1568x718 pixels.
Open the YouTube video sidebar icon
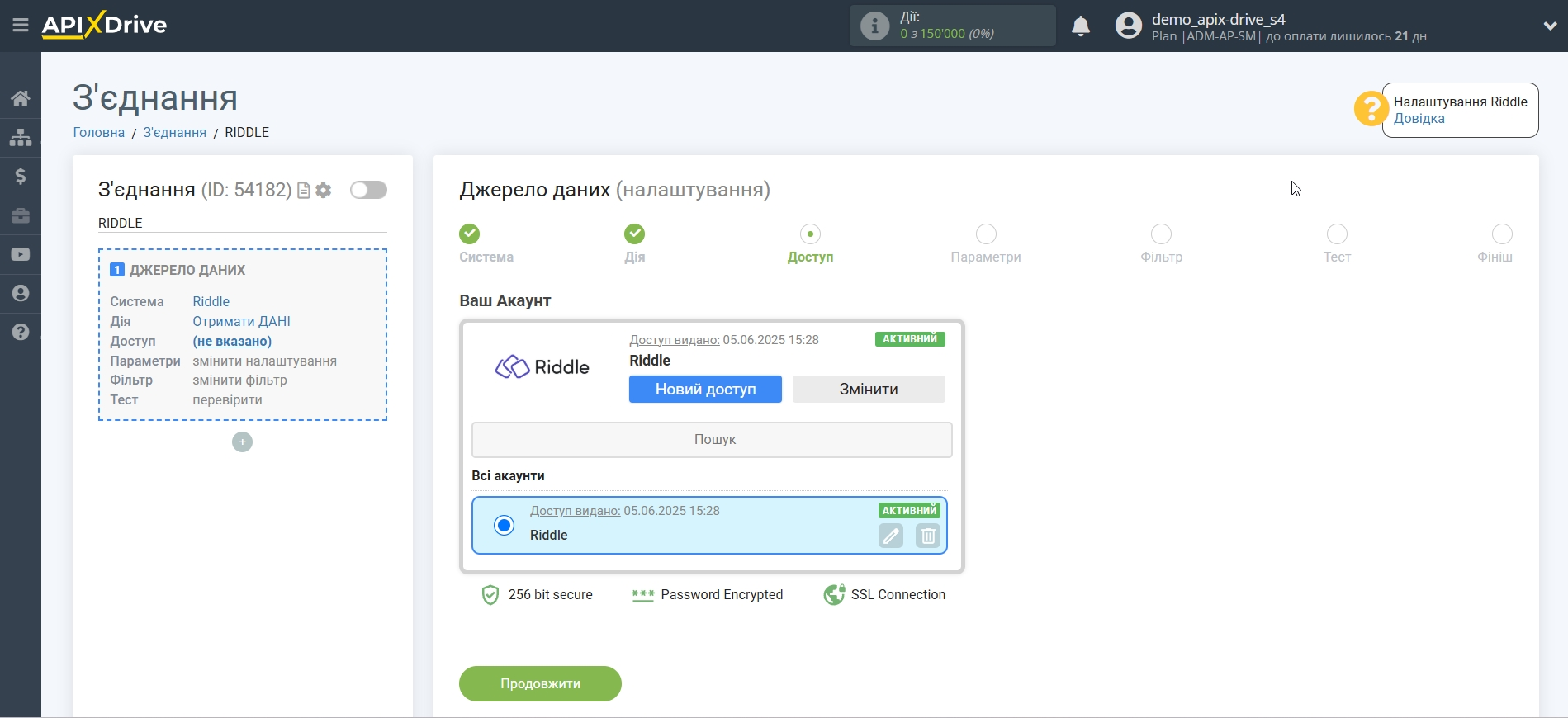click(x=21, y=254)
